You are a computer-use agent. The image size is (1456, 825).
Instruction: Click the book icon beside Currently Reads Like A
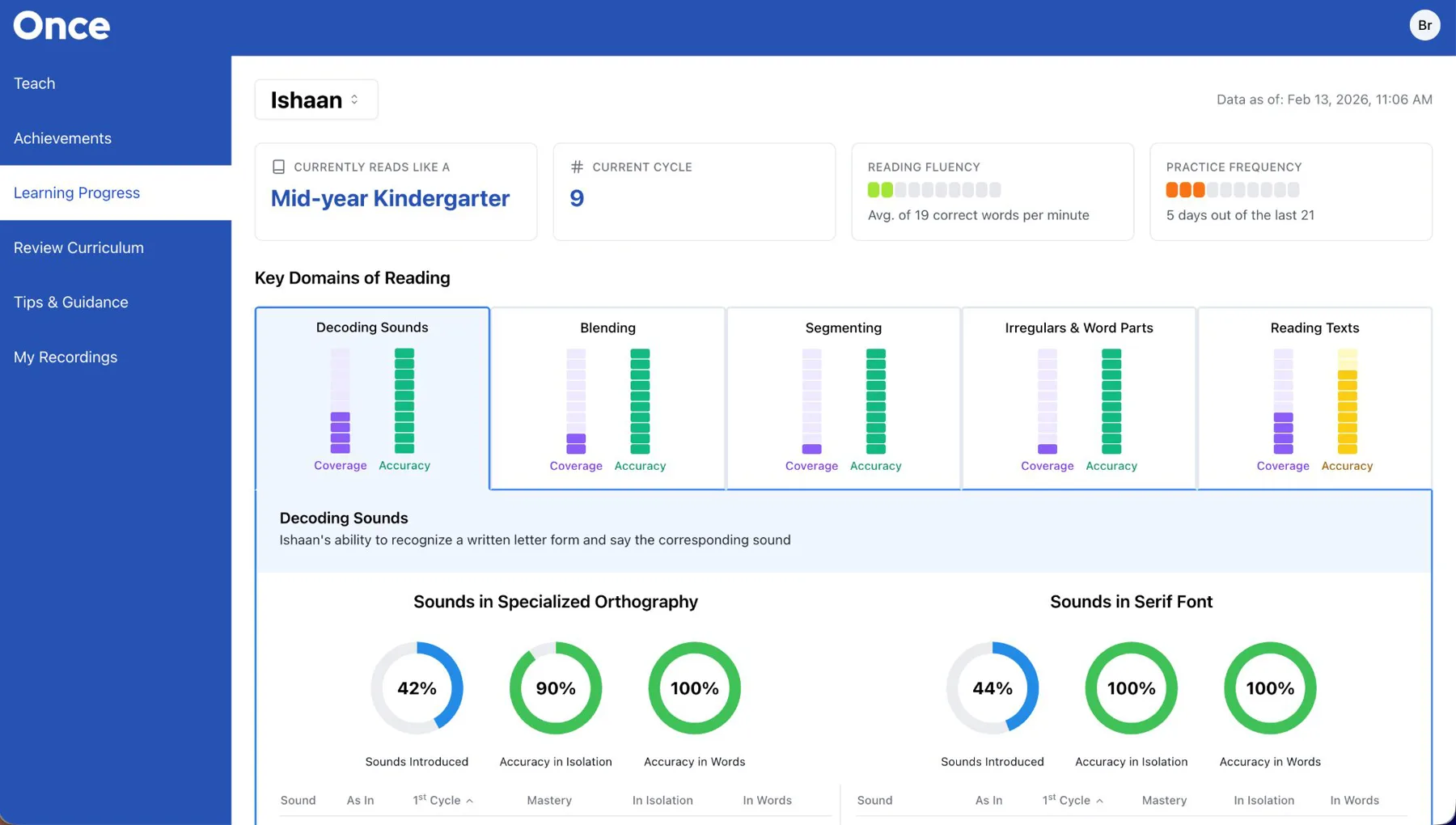tap(278, 167)
